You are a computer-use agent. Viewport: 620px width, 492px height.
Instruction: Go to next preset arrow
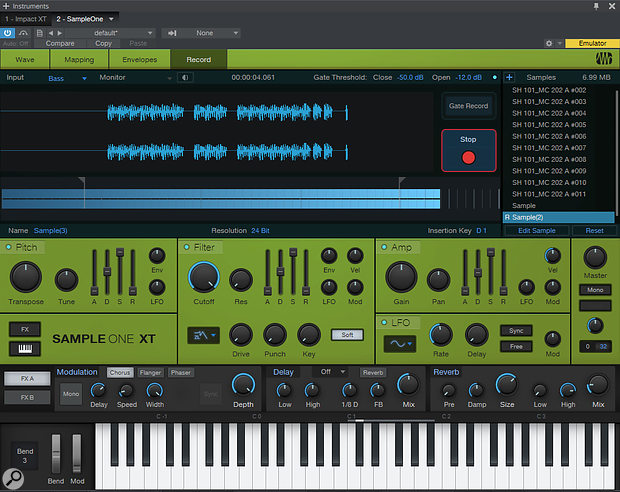pos(60,33)
